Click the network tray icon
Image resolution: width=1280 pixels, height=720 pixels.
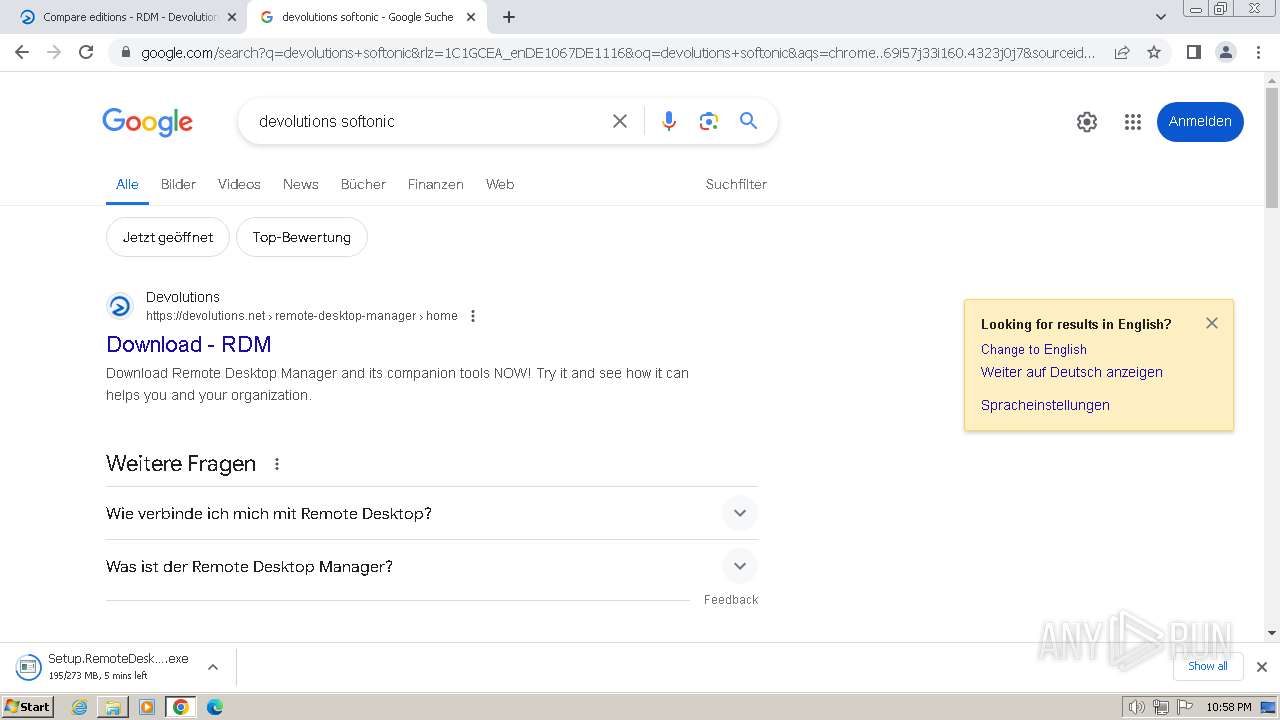click(x=1160, y=707)
